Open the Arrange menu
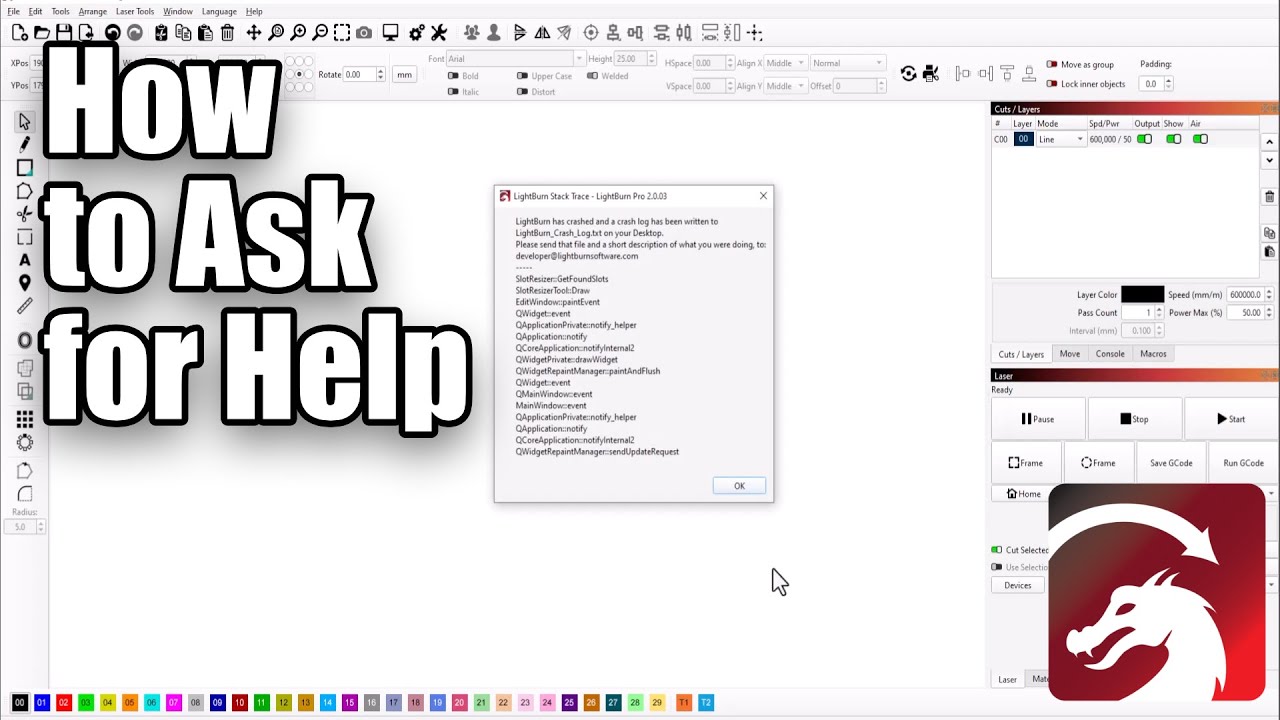 (x=92, y=11)
